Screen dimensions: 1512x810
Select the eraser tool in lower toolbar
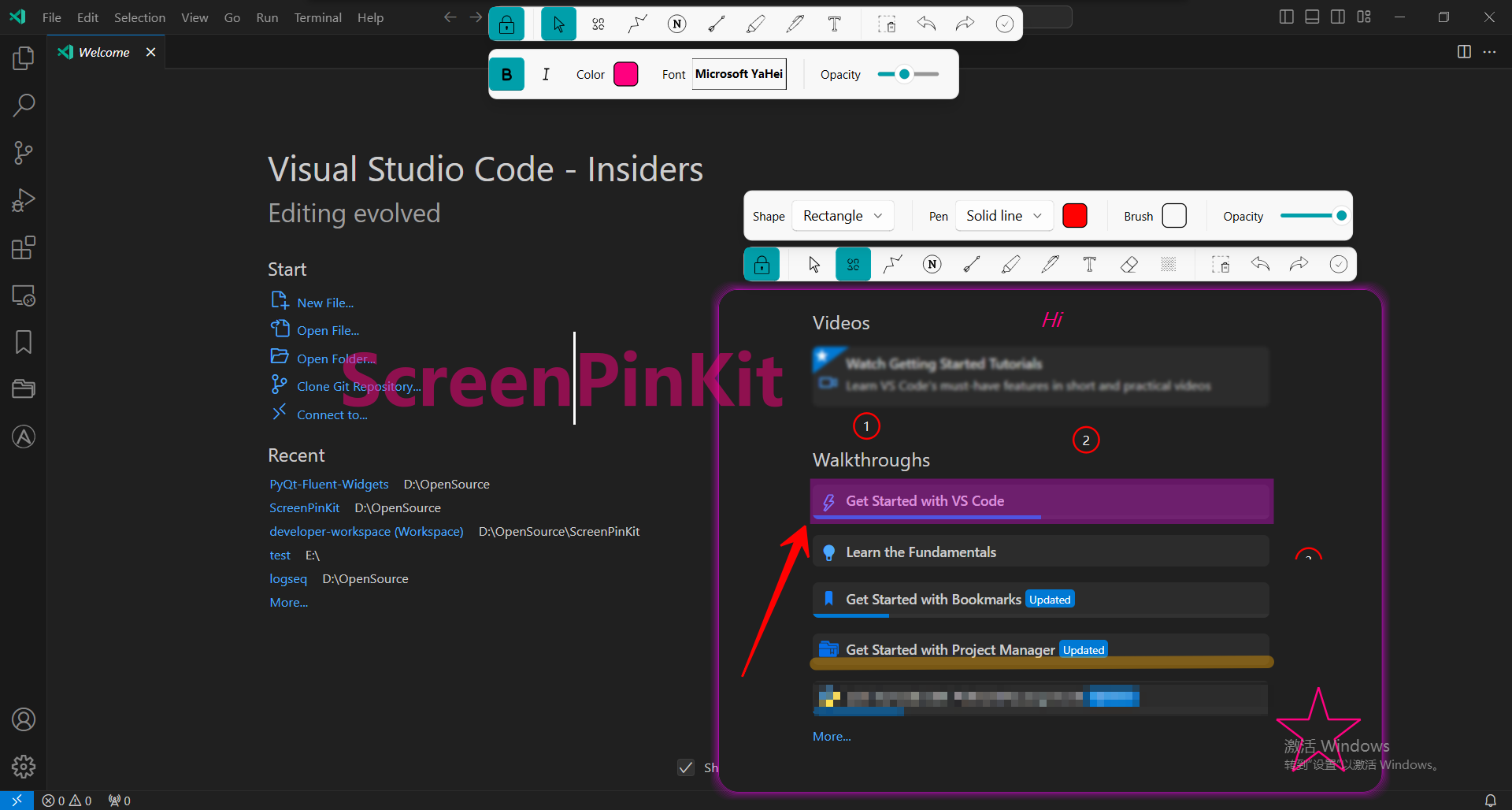click(1129, 265)
